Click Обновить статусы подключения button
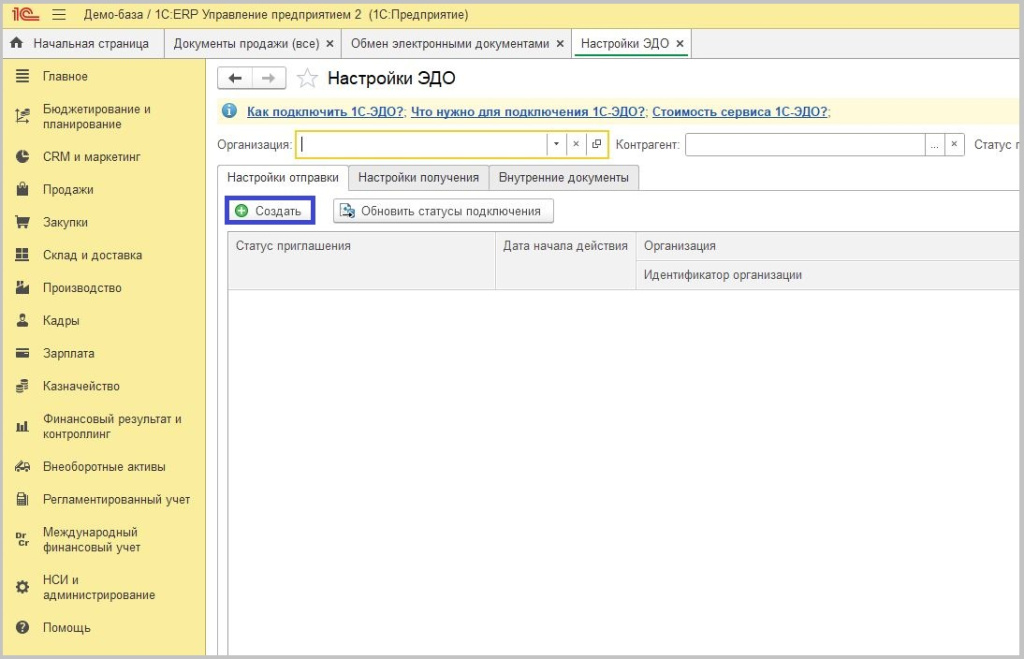 443,211
